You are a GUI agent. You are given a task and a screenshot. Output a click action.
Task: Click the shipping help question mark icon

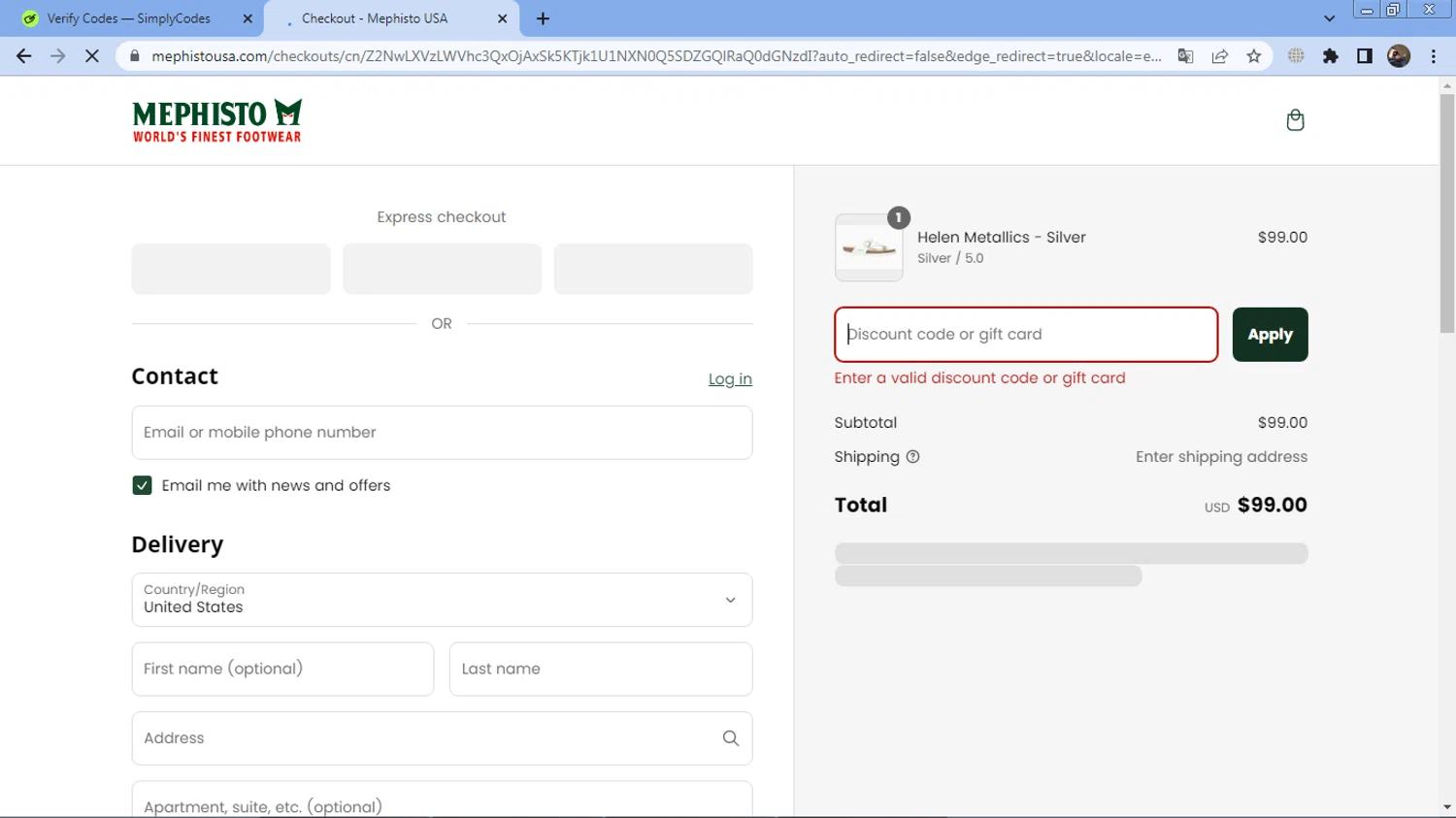click(912, 457)
